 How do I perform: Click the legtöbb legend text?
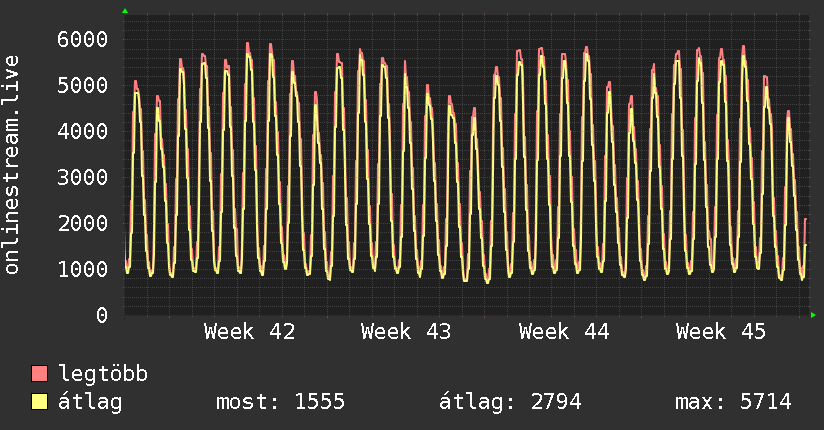coord(104,375)
